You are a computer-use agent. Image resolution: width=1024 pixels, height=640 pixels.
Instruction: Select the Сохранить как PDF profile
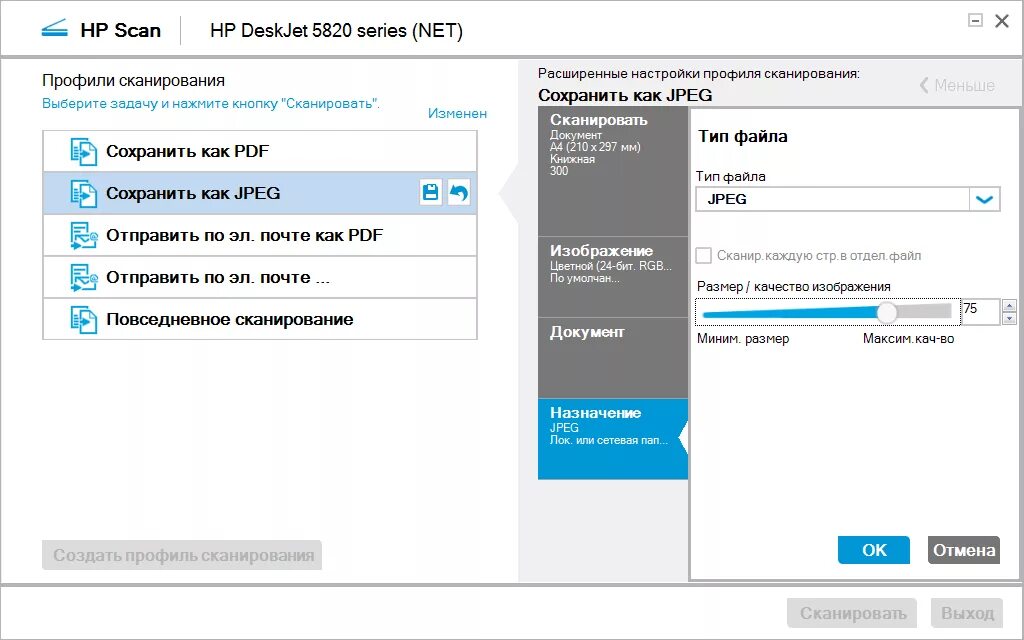[x=260, y=152]
